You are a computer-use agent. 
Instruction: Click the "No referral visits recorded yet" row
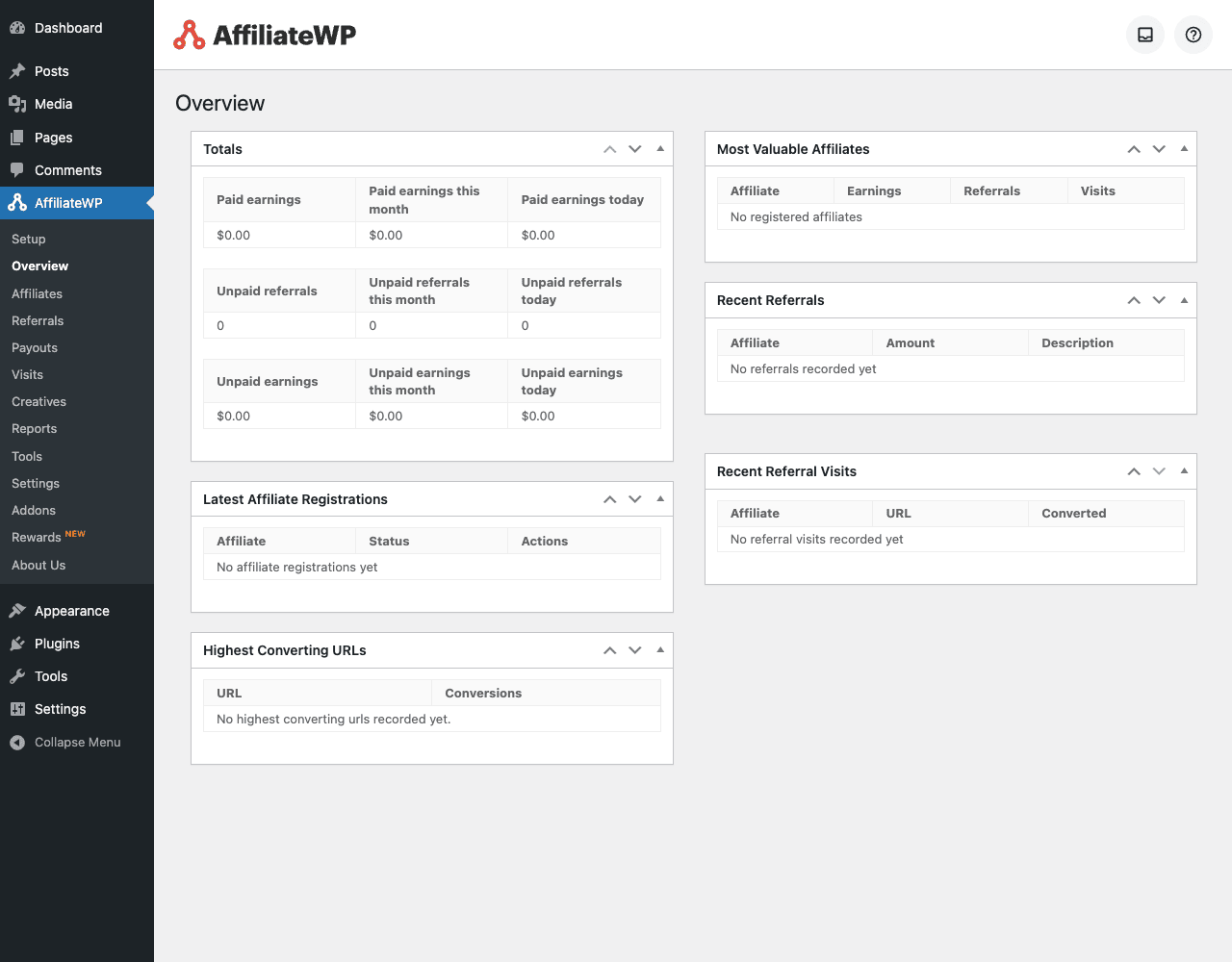[x=951, y=539]
